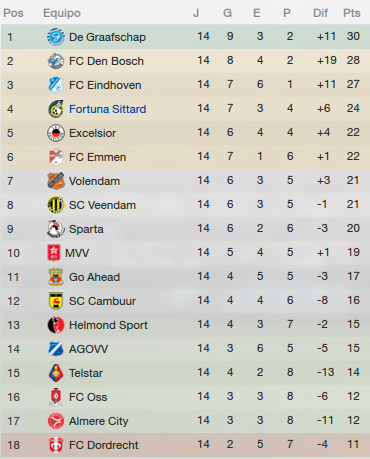Screen dimensions: 370x459
Task: Open the Fortuna Sittard team link
Action: point(108,109)
